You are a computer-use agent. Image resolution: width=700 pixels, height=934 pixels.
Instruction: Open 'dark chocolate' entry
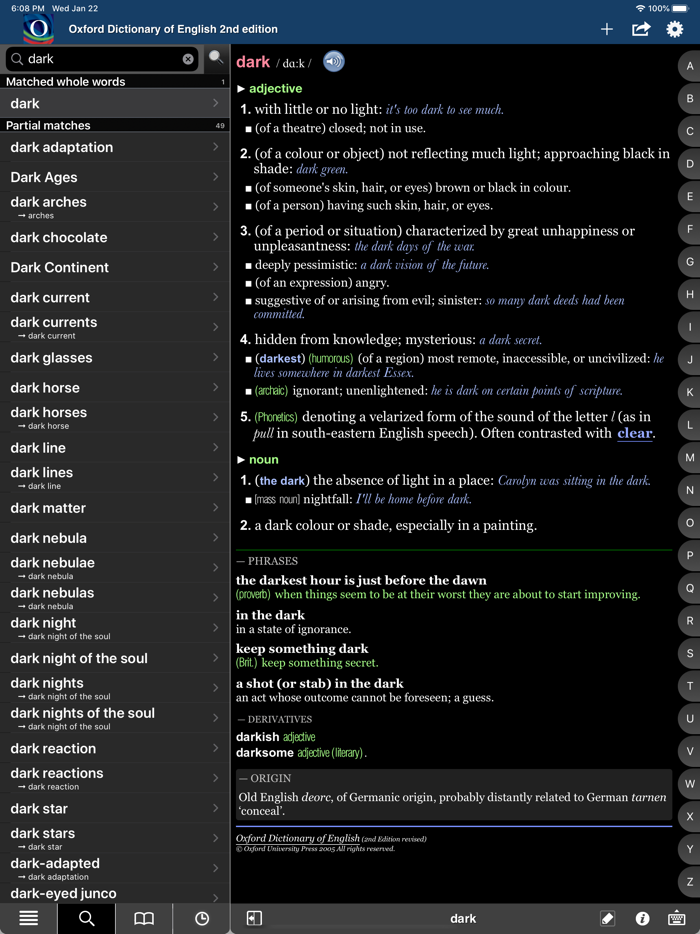coord(114,237)
